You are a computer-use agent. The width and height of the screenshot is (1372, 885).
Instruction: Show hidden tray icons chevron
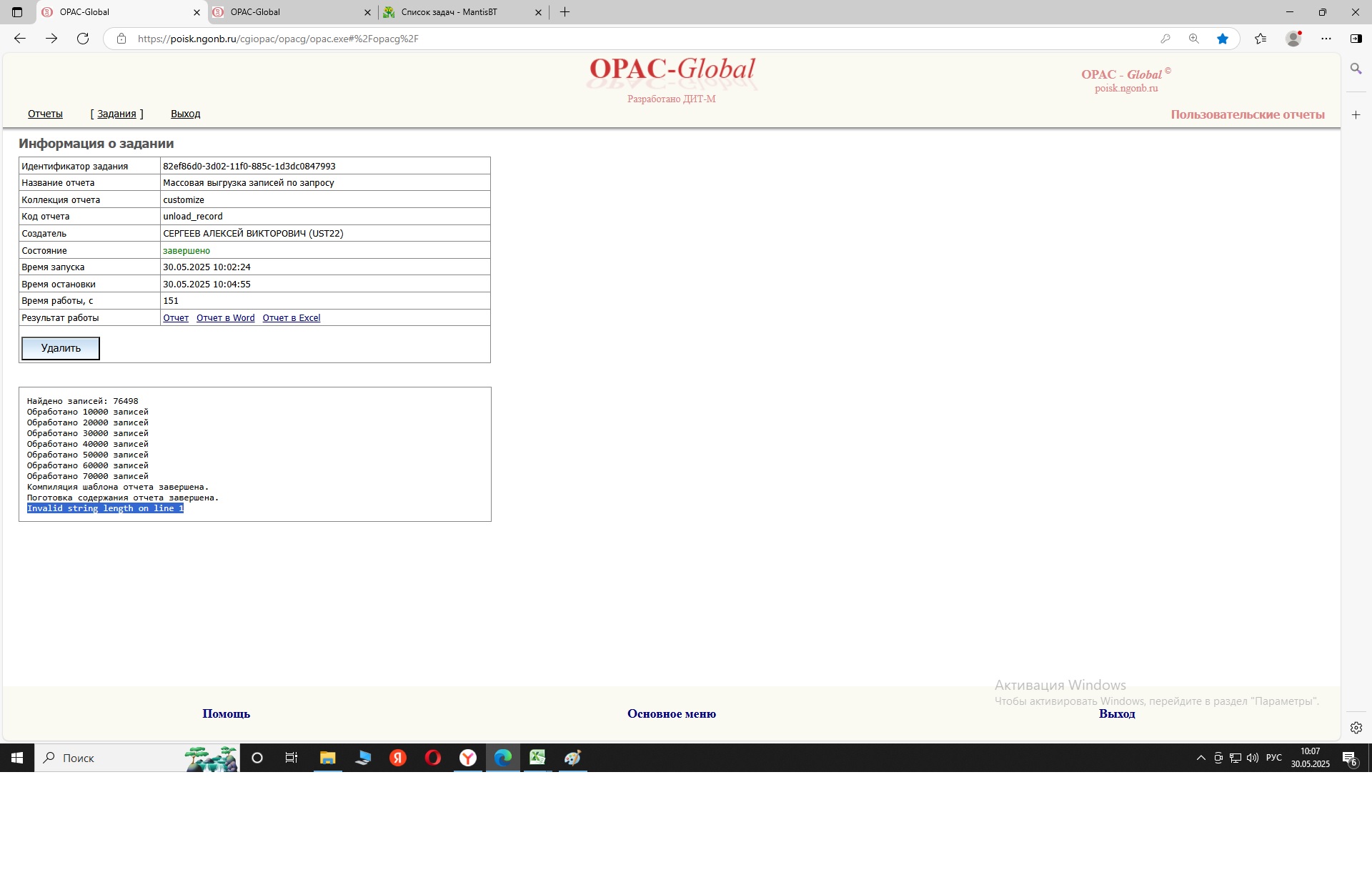[x=1201, y=758]
